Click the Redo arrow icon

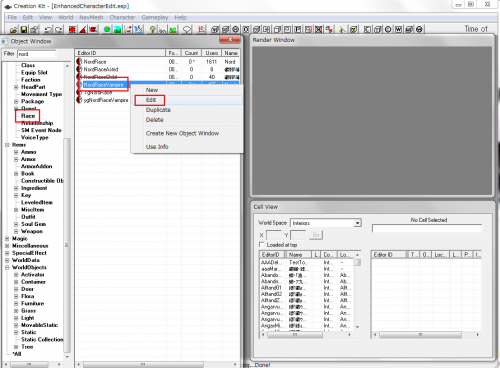coord(59,30)
